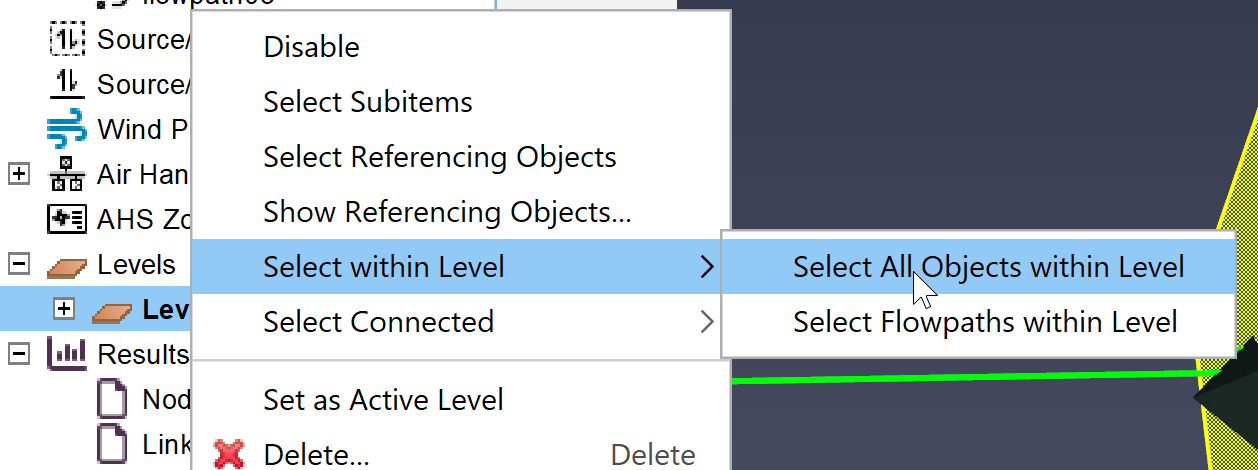Image resolution: width=1258 pixels, height=470 pixels.
Task: Choose Select All Objects within Level
Action: click(979, 267)
